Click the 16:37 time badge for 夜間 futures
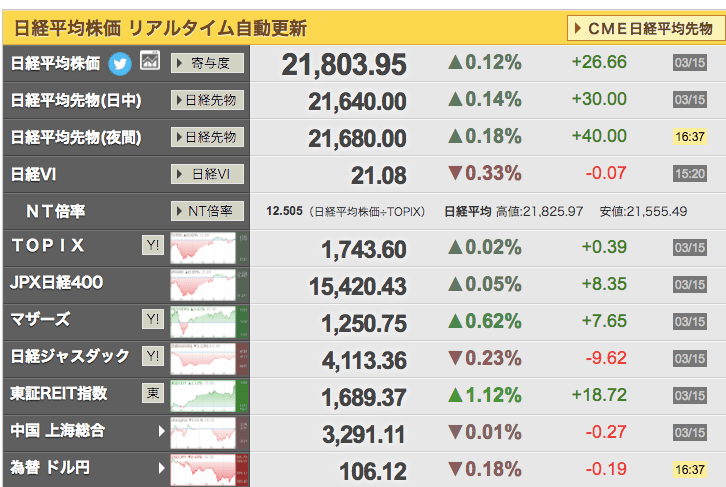726x487 pixels. click(690, 137)
